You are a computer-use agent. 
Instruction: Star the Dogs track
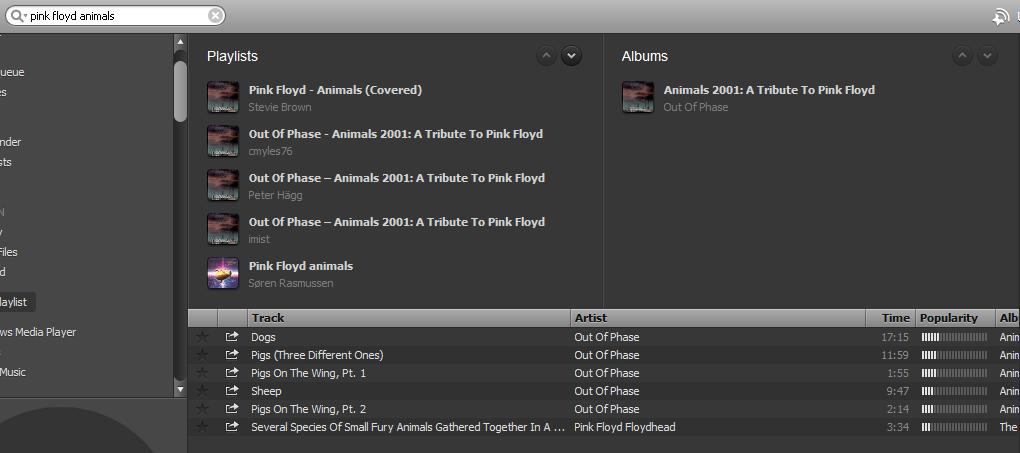(203, 337)
